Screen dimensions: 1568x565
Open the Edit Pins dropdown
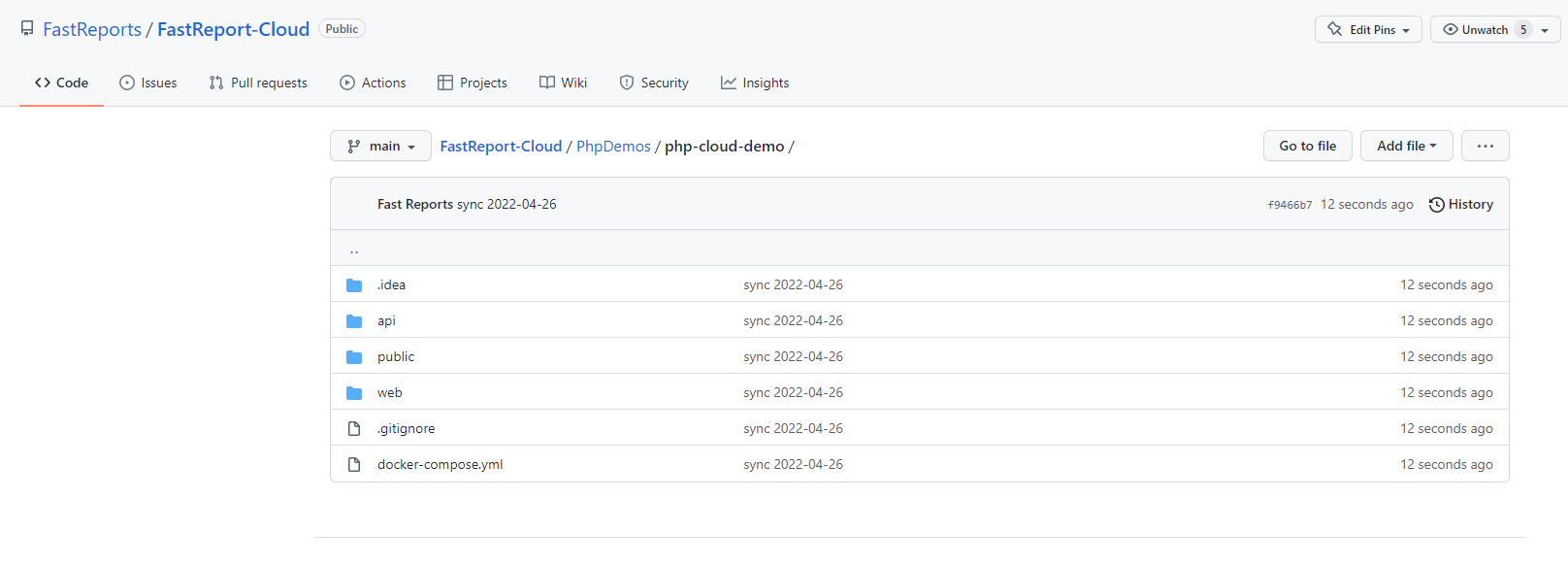point(1368,29)
